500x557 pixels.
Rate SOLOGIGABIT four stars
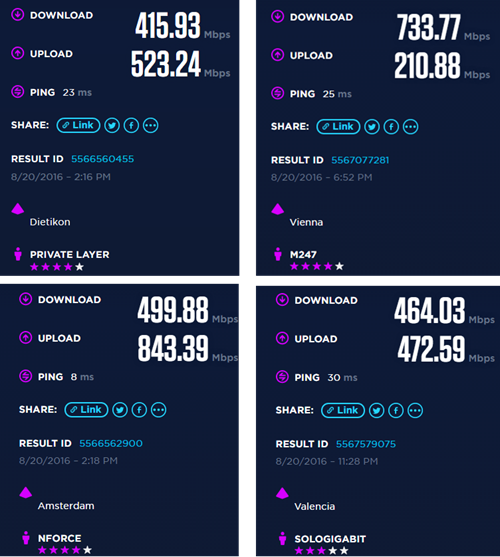[333, 551]
